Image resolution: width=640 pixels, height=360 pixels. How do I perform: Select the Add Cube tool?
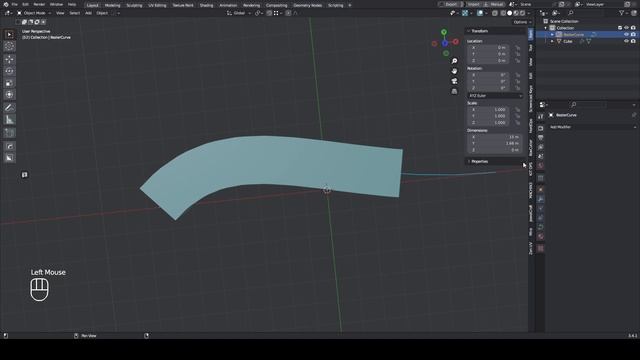pyautogui.click(x=9, y=133)
